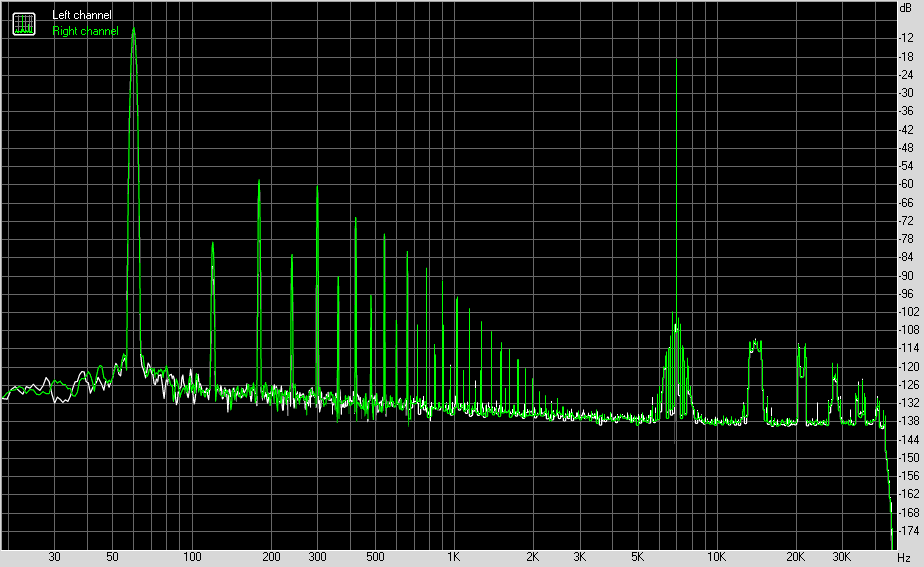Click the -174 dB level axis label
This screenshot has width=924, height=567.
tap(909, 531)
